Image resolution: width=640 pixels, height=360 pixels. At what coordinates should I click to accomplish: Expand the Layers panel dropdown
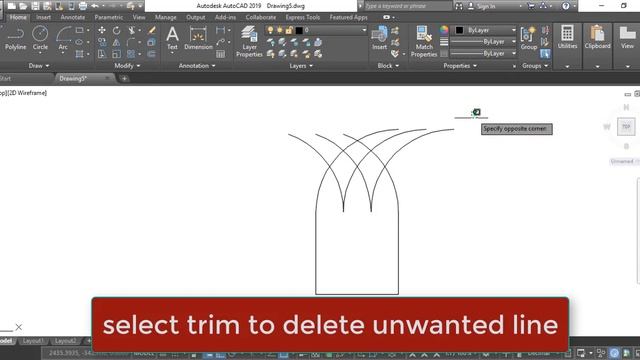[301, 66]
